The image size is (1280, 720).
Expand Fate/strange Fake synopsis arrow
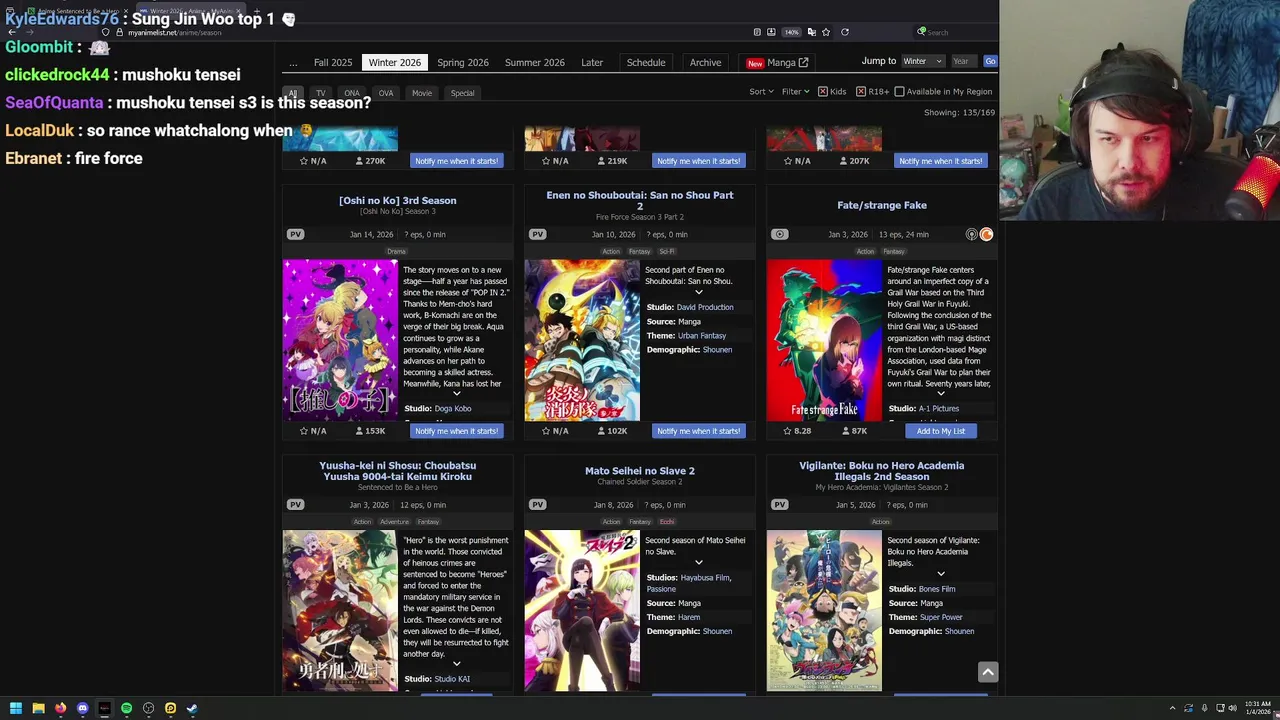941,393
